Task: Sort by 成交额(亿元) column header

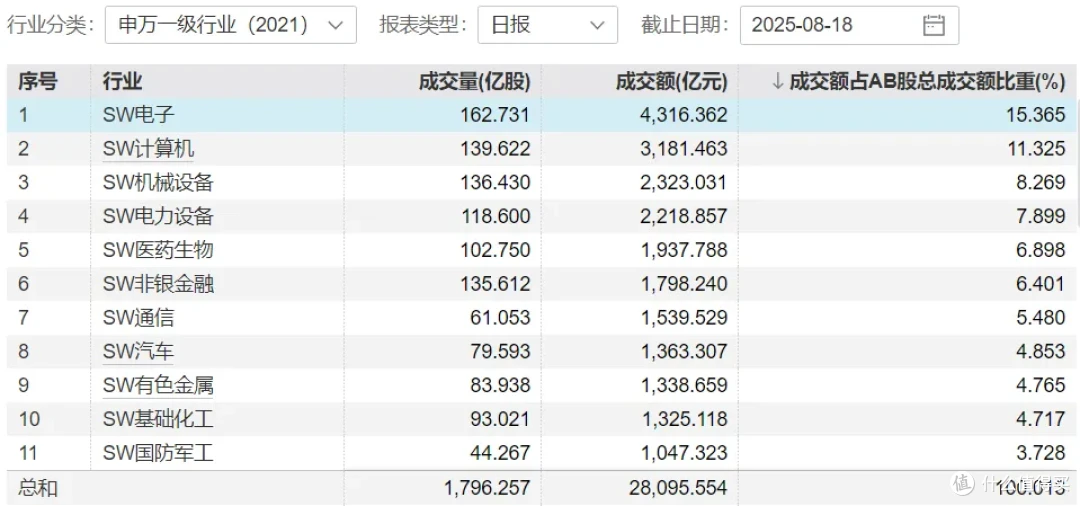Action: point(672,81)
